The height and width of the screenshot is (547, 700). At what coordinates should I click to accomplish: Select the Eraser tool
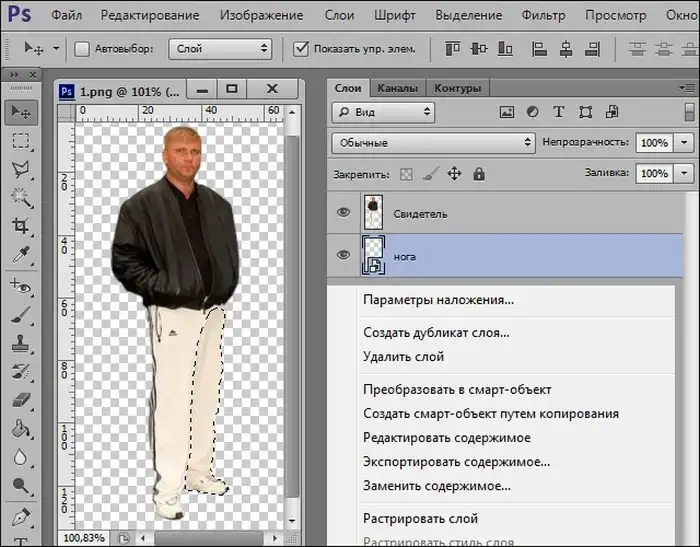click(21, 400)
